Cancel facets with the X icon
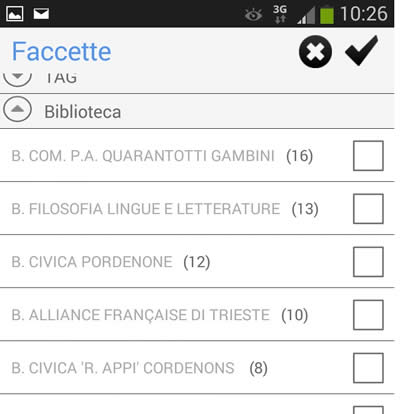 pos(315,52)
